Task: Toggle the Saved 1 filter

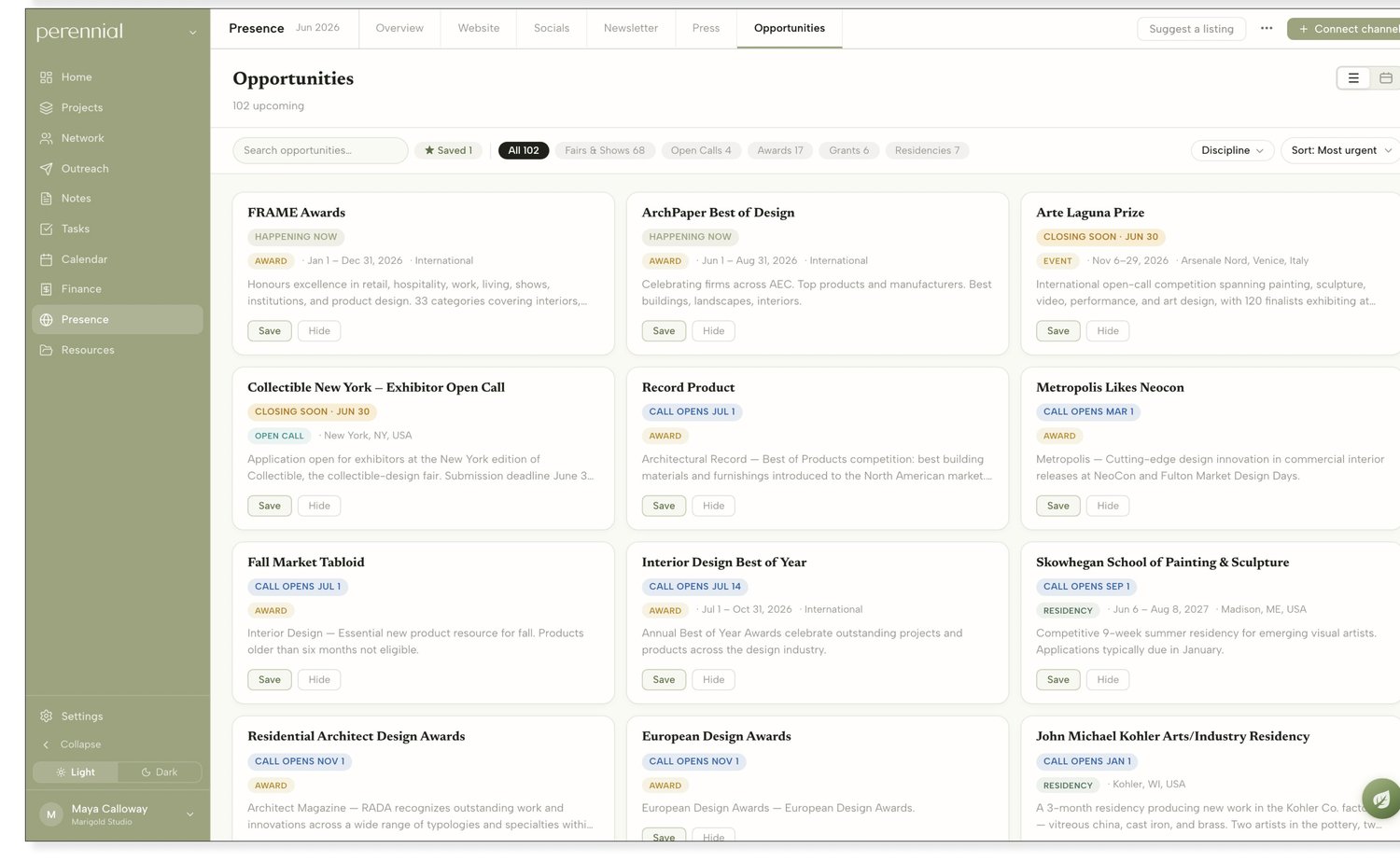Action: point(448,150)
